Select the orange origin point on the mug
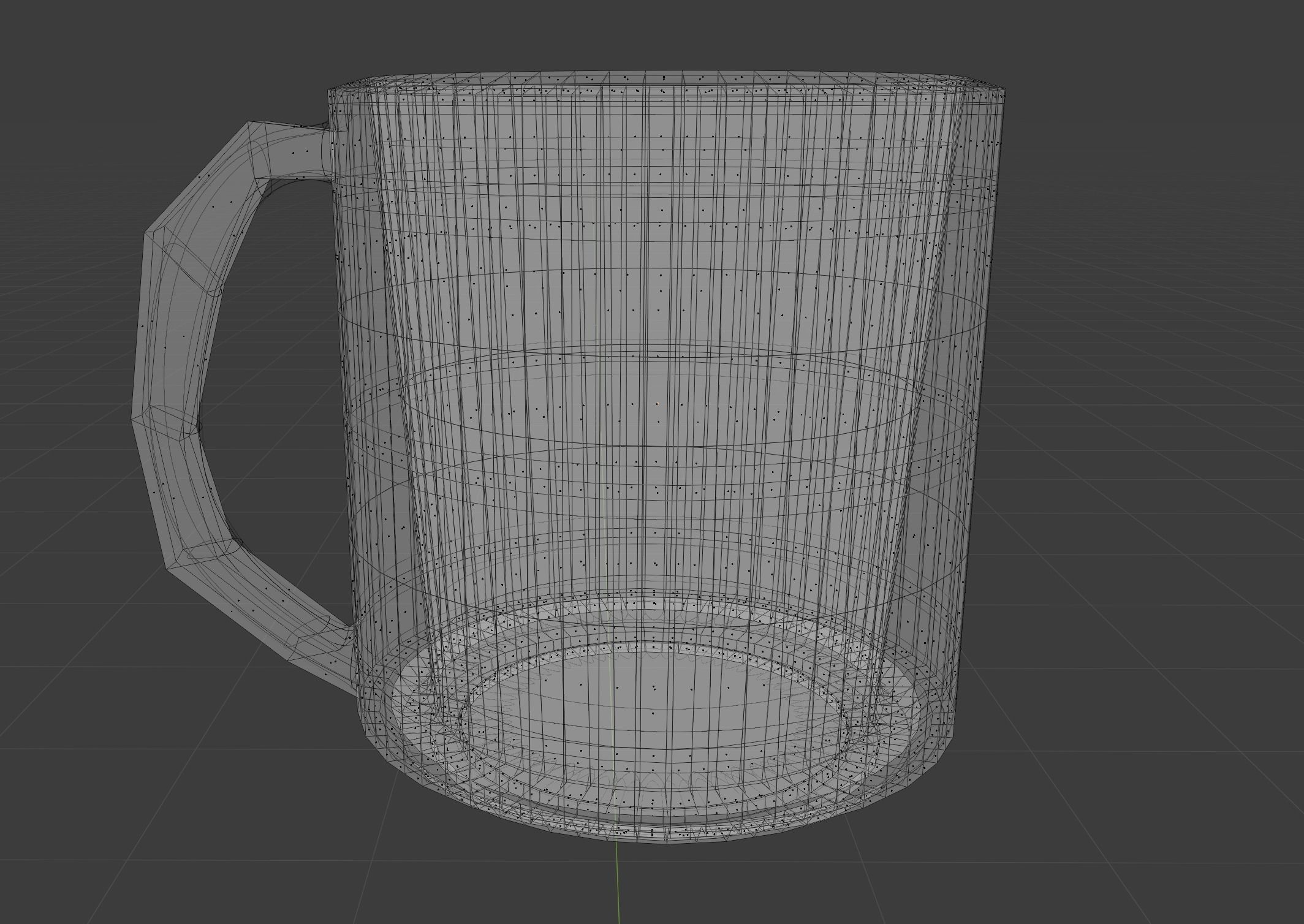This screenshot has width=1304, height=924. coord(658,404)
